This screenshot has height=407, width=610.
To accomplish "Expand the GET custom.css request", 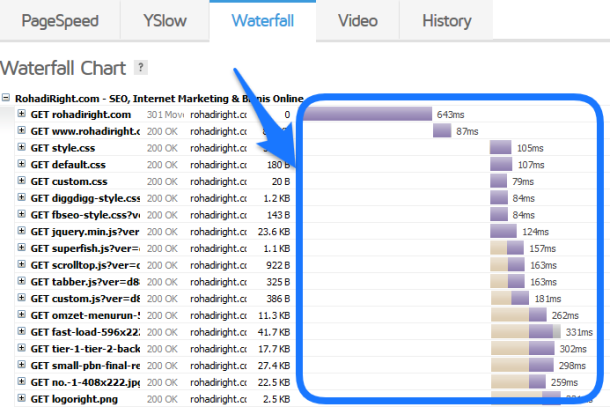I will 21,181.
